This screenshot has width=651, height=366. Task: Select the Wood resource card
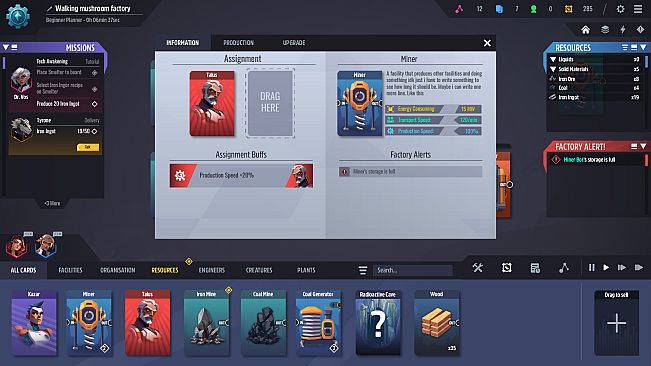point(437,322)
